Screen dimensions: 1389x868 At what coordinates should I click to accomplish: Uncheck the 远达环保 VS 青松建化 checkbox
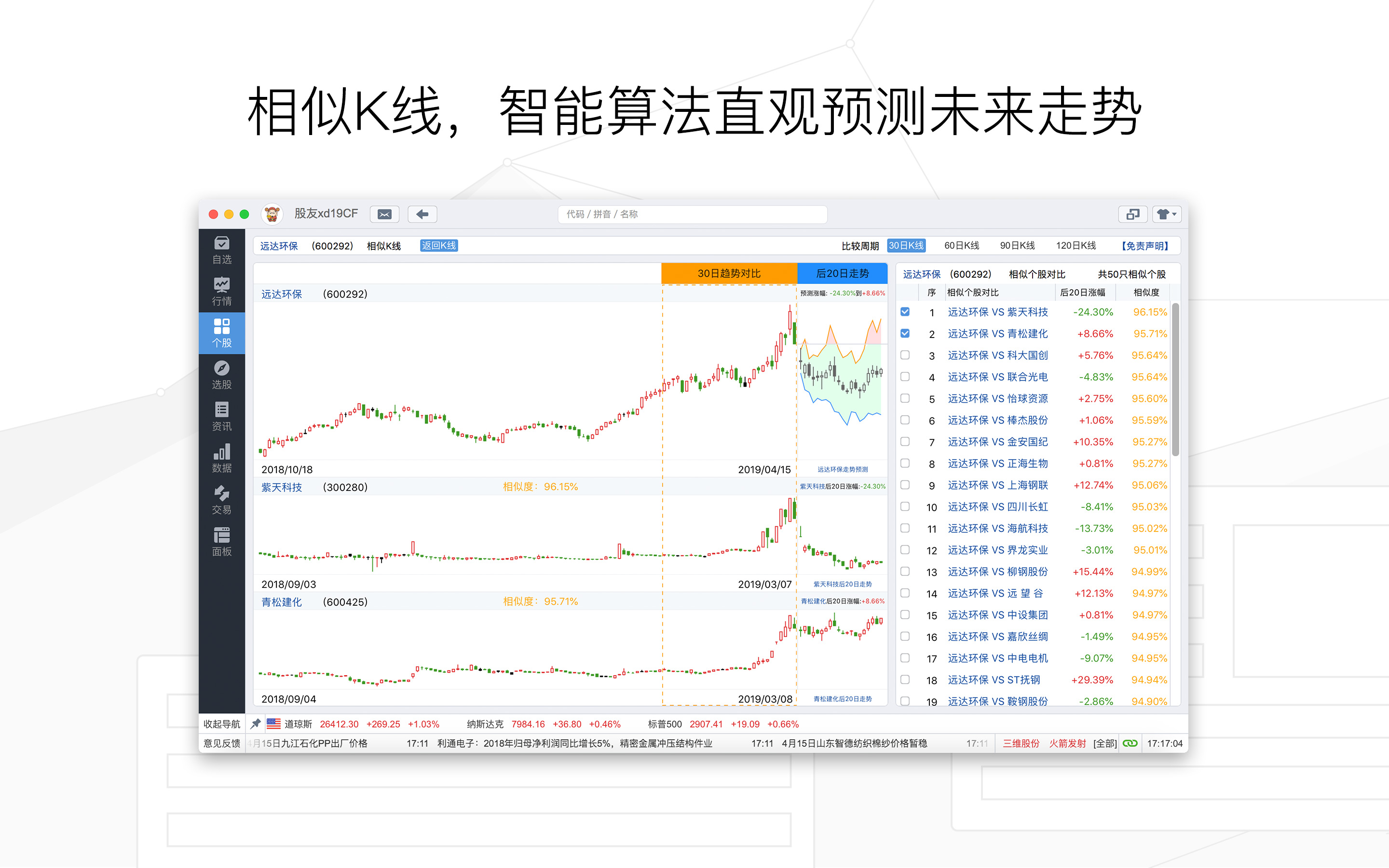click(905, 334)
